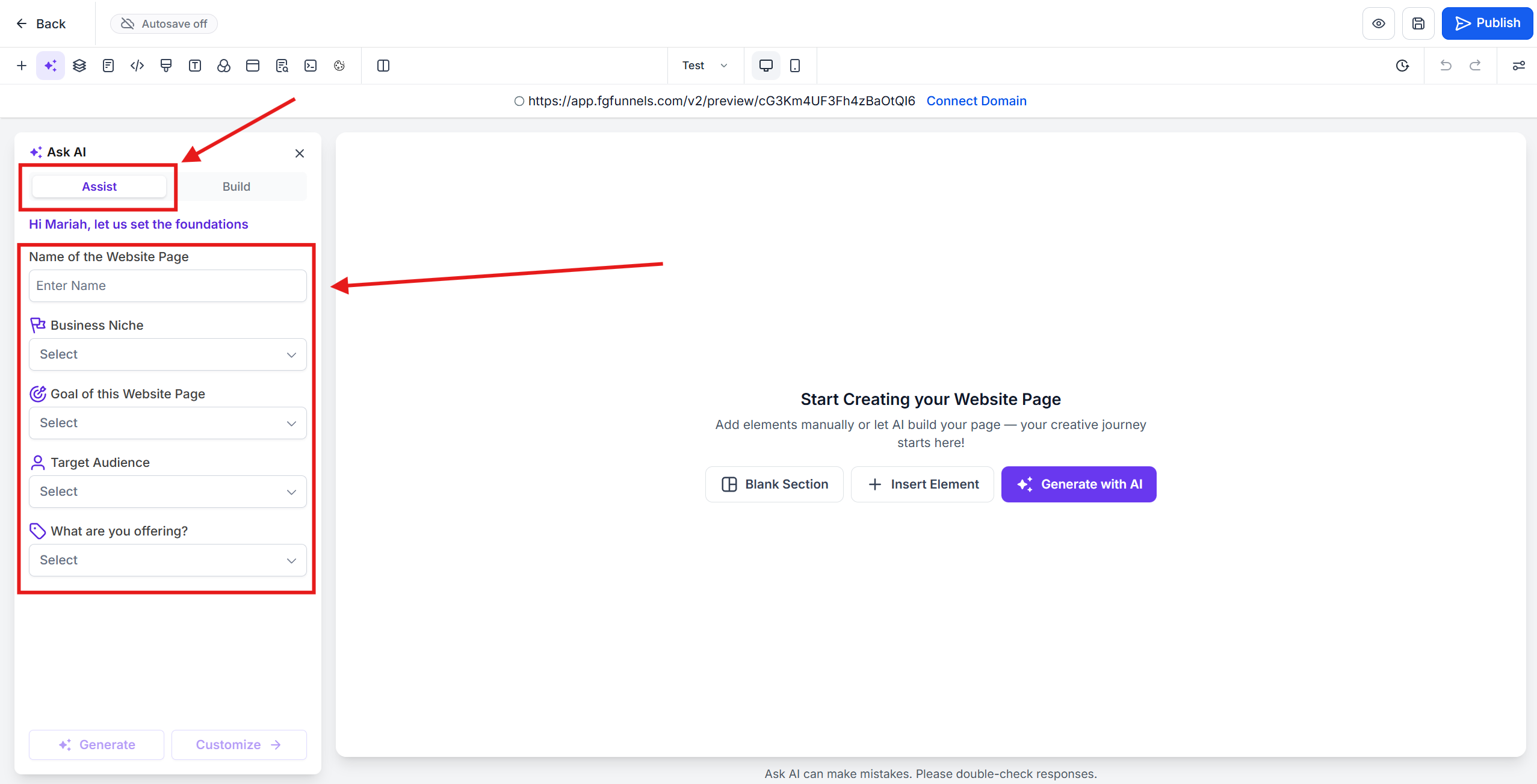
Task: Click the Generate with AI button
Action: [x=1078, y=484]
